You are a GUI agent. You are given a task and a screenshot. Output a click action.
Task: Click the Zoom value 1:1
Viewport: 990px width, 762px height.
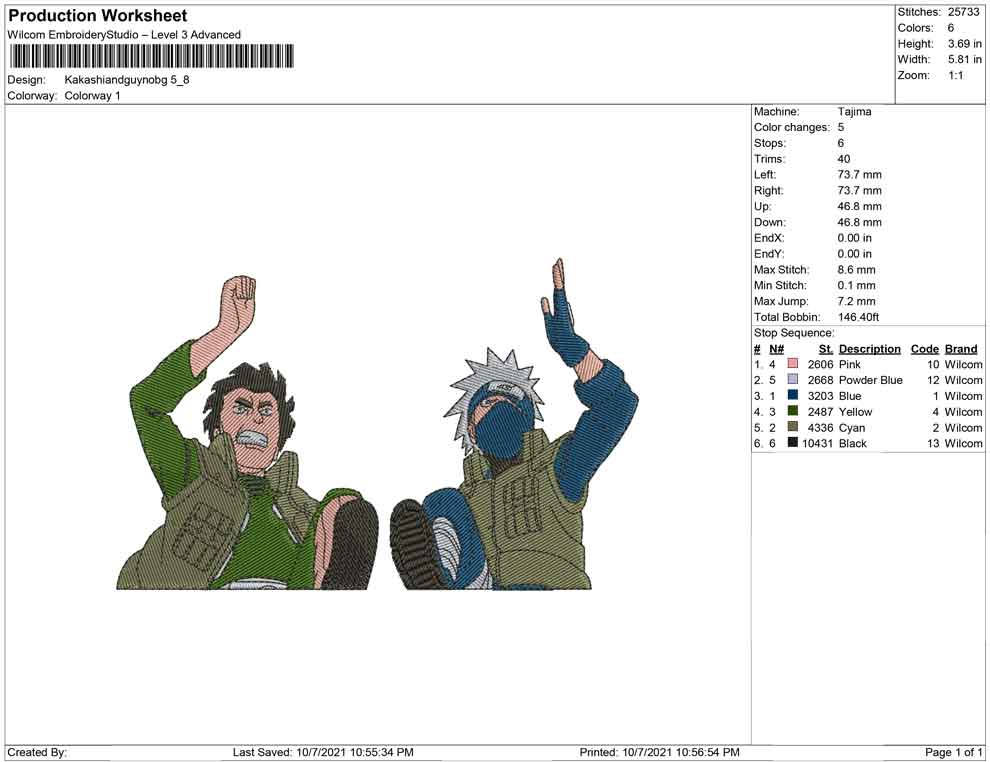coord(956,75)
